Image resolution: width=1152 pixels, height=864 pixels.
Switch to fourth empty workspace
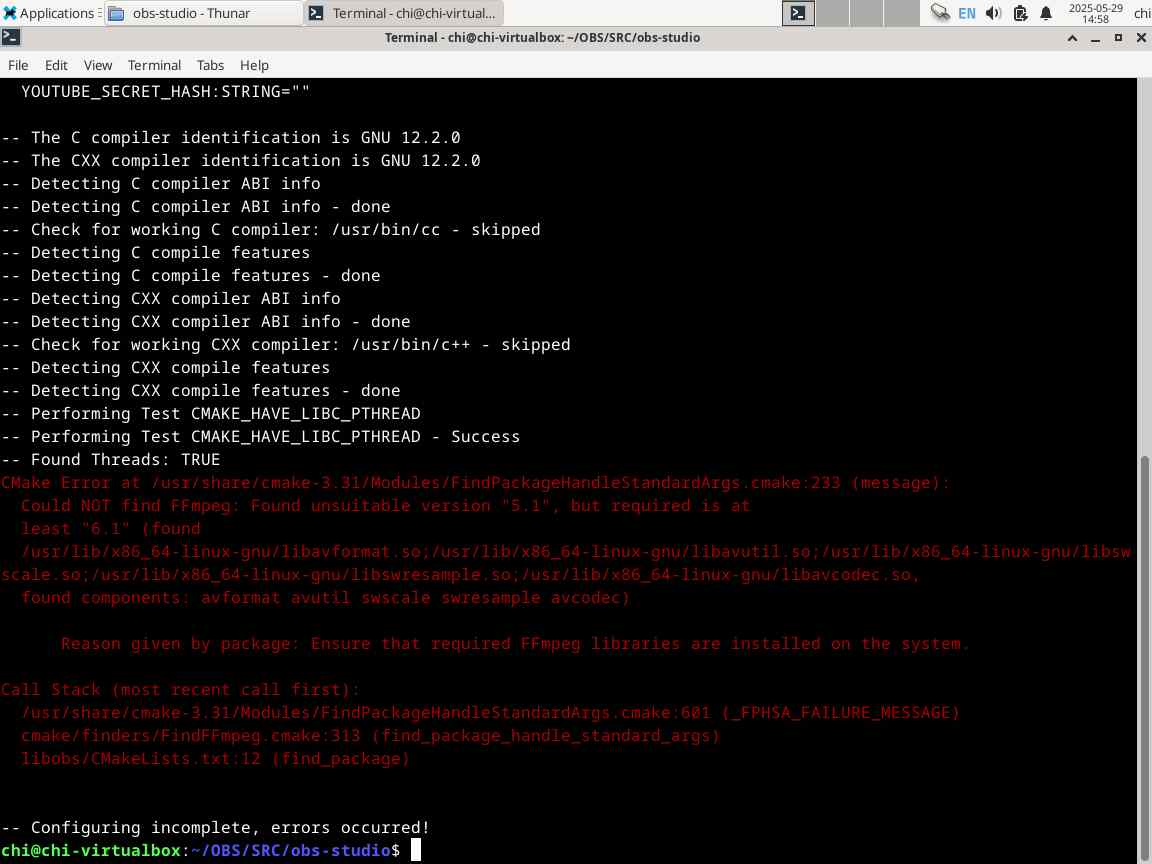pos(901,13)
